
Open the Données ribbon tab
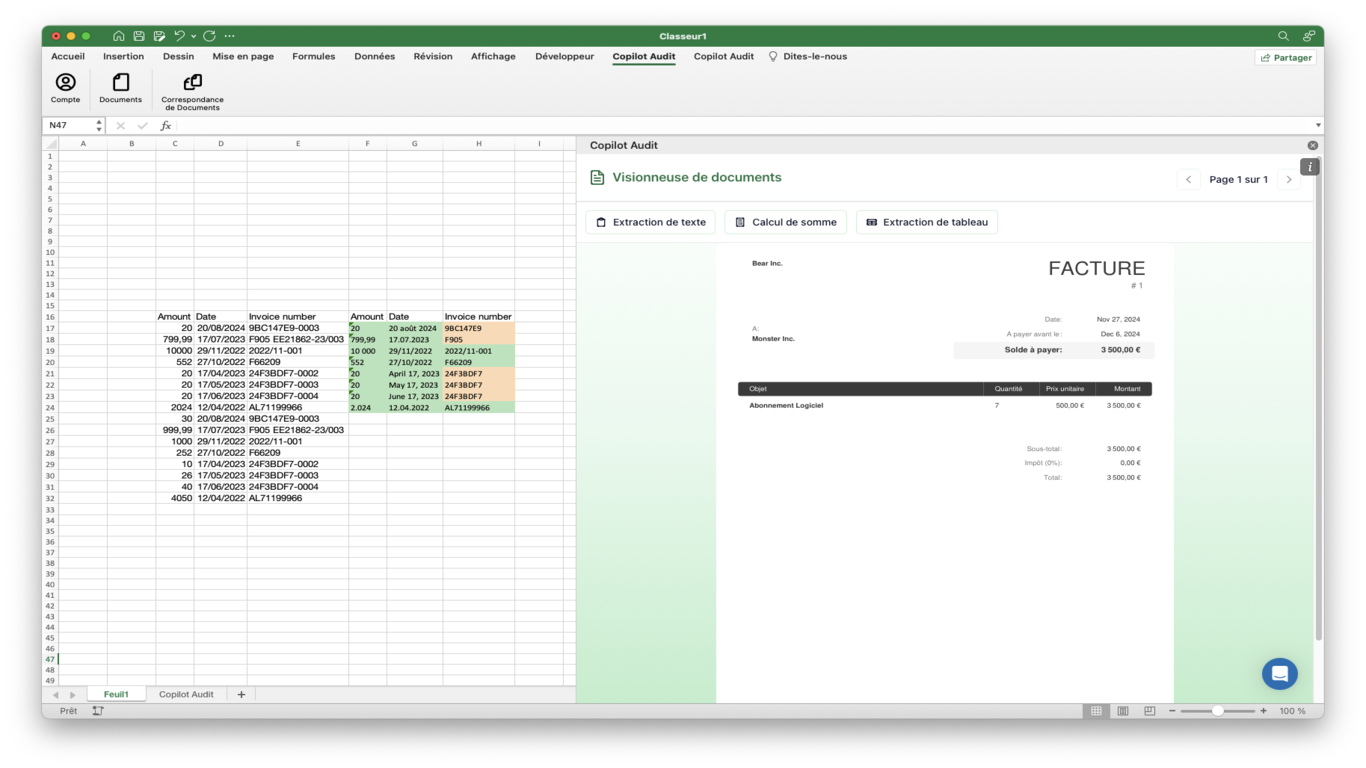tap(374, 57)
